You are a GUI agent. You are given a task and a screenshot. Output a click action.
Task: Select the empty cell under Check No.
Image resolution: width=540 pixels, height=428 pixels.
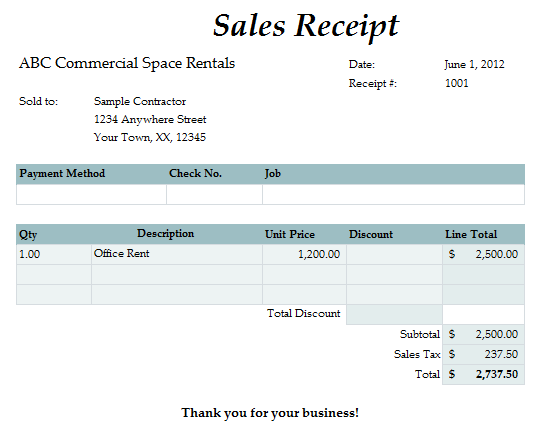(x=214, y=195)
